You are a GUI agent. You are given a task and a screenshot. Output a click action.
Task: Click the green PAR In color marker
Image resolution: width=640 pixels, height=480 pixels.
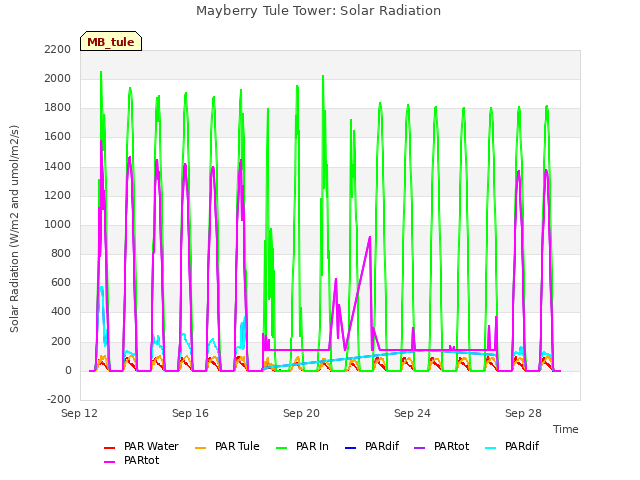[282, 447]
